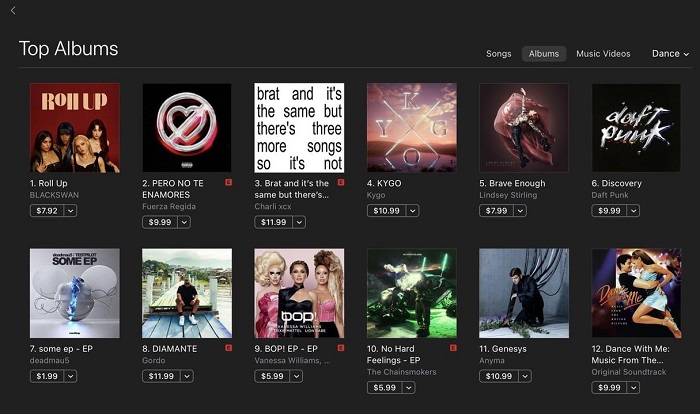700x414 pixels.
Task: Open the Daft Punk Discovery album artwork
Action: point(636,128)
